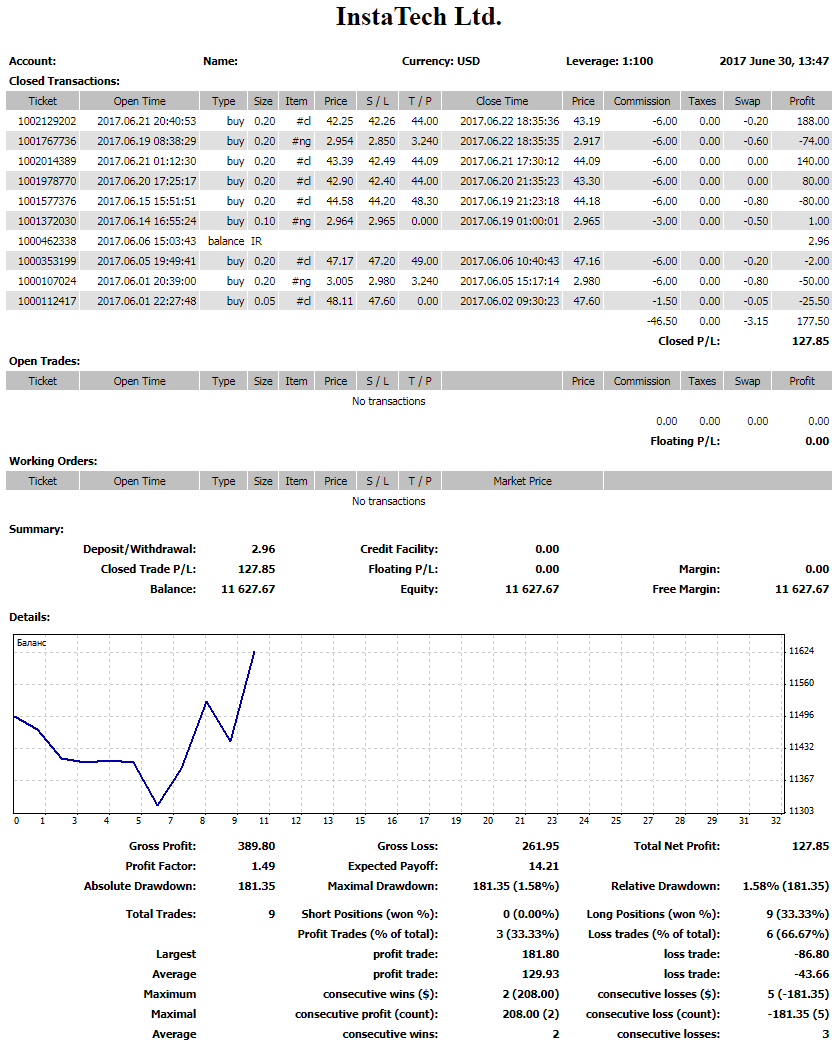Click the chart's Баланс legend label

pyautogui.click(x=32, y=643)
